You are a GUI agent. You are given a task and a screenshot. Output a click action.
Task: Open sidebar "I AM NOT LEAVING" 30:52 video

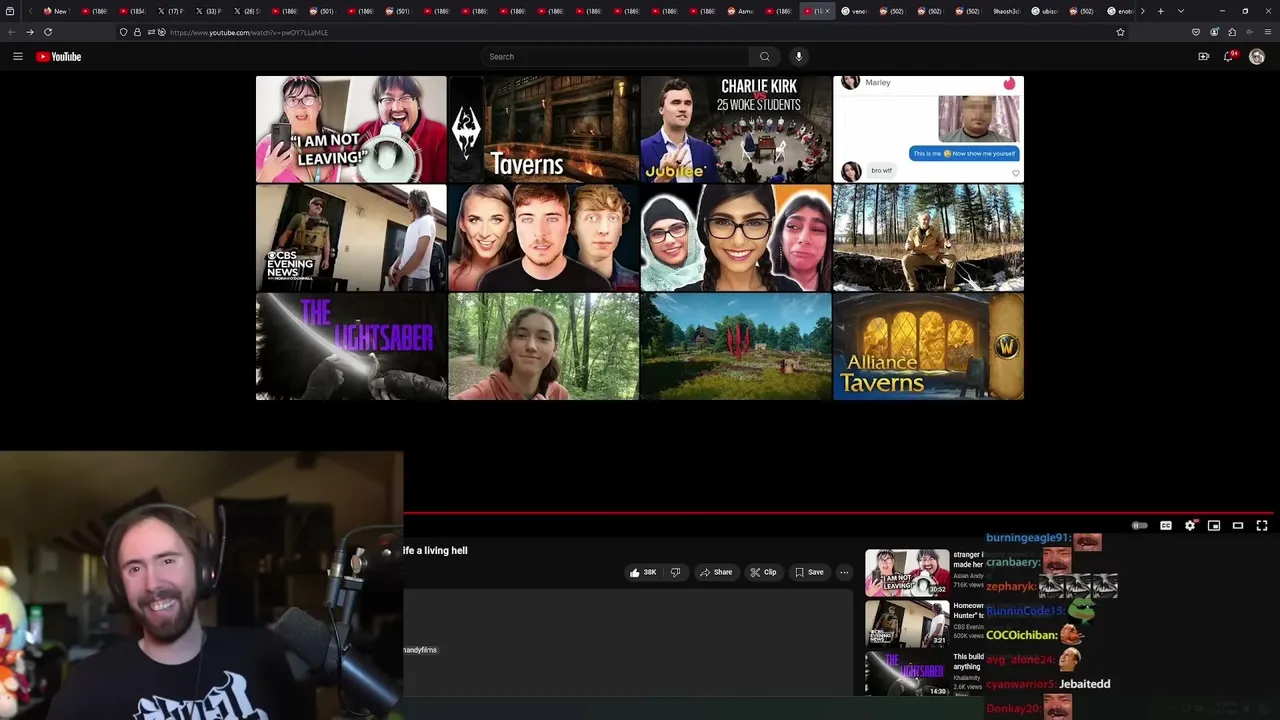click(907, 572)
